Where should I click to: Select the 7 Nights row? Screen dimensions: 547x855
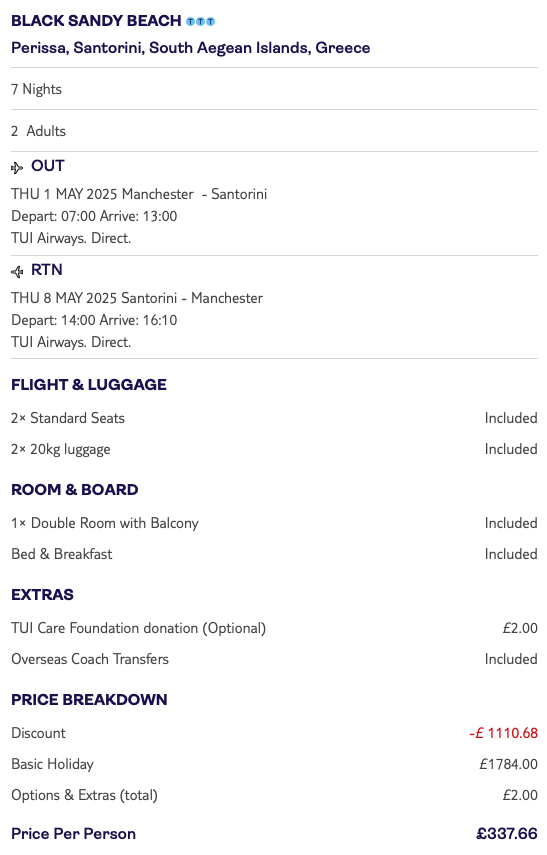[x=274, y=89]
